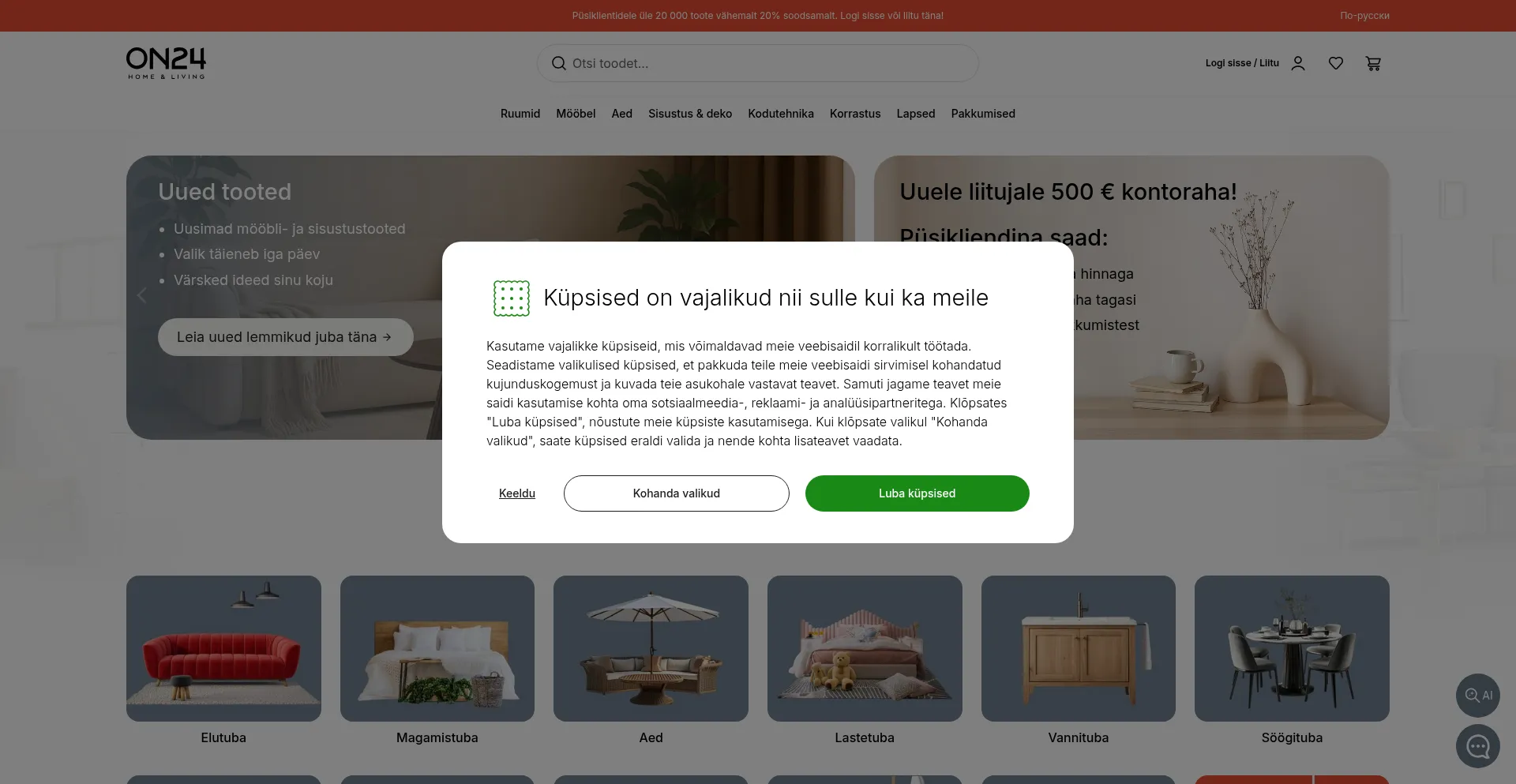
Task: Open the Vannituba category thumbnail
Action: (1079, 648)
